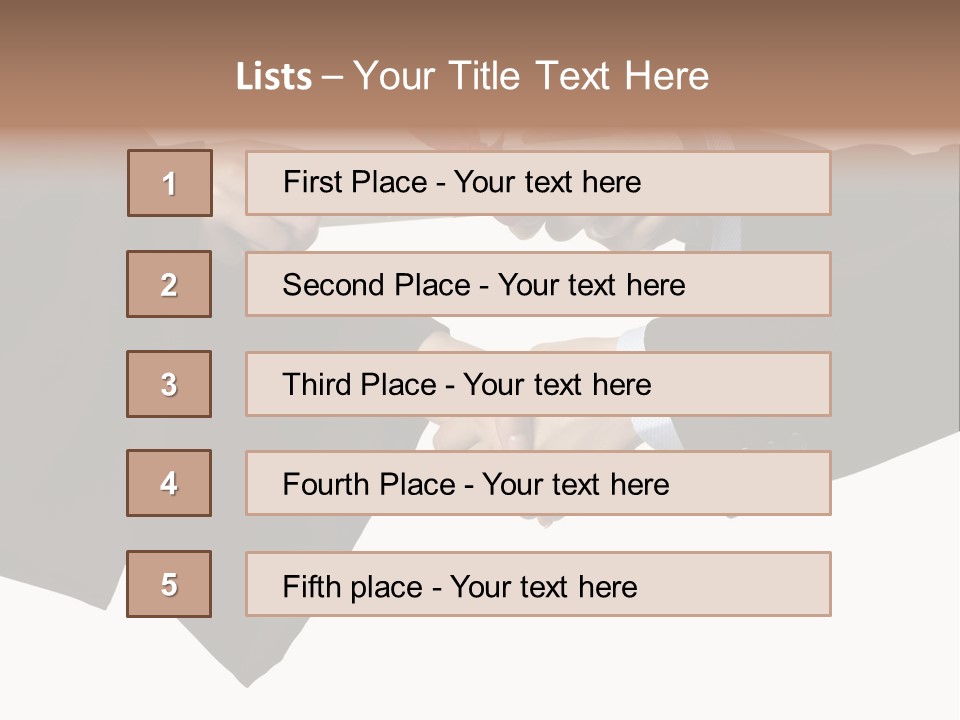
Task: Click the number 5 box
Action: click(169, 584)
